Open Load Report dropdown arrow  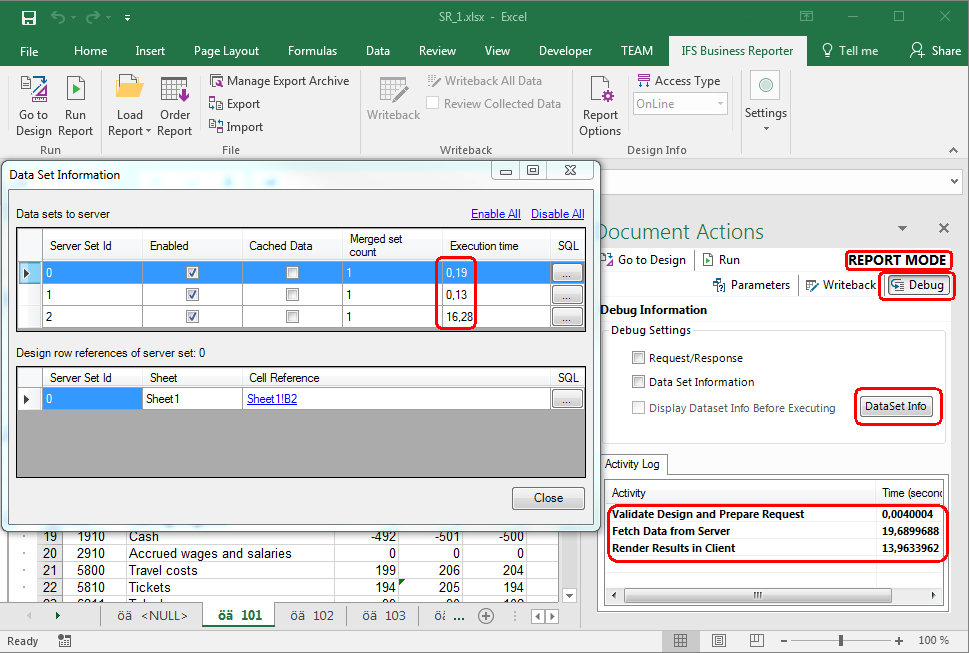pos(148,131)
